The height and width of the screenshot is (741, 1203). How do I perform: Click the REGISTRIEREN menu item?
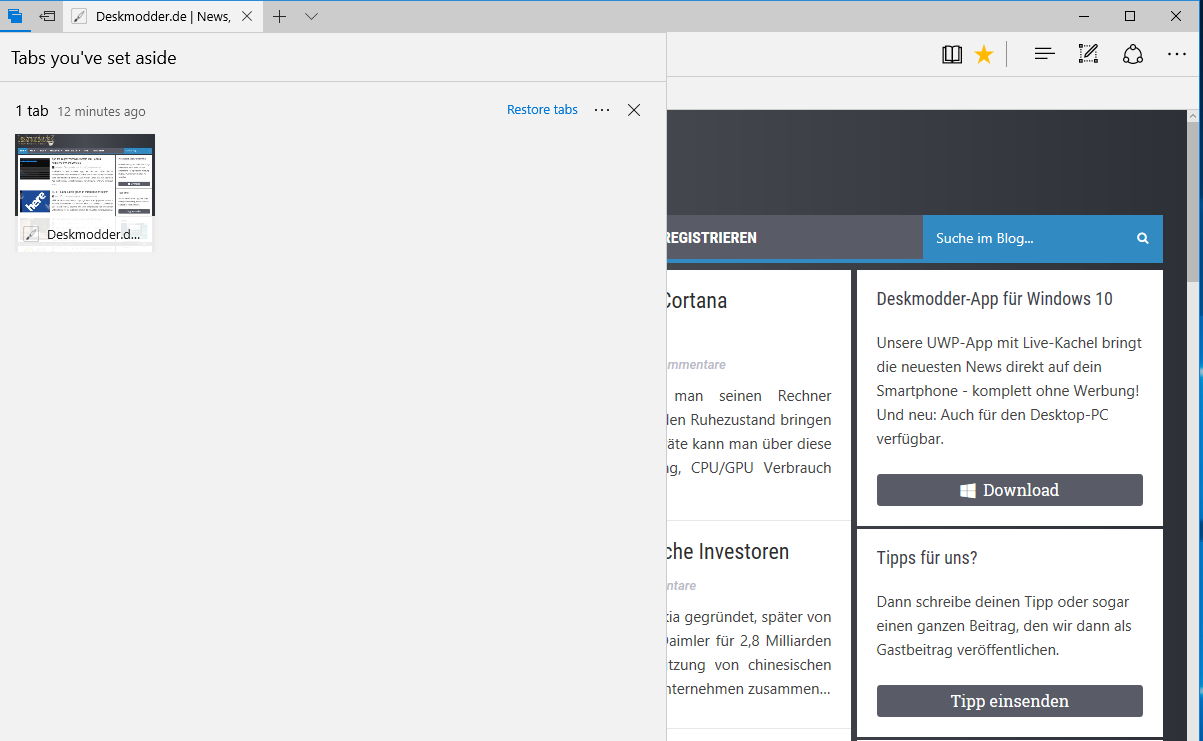(711, 238)
